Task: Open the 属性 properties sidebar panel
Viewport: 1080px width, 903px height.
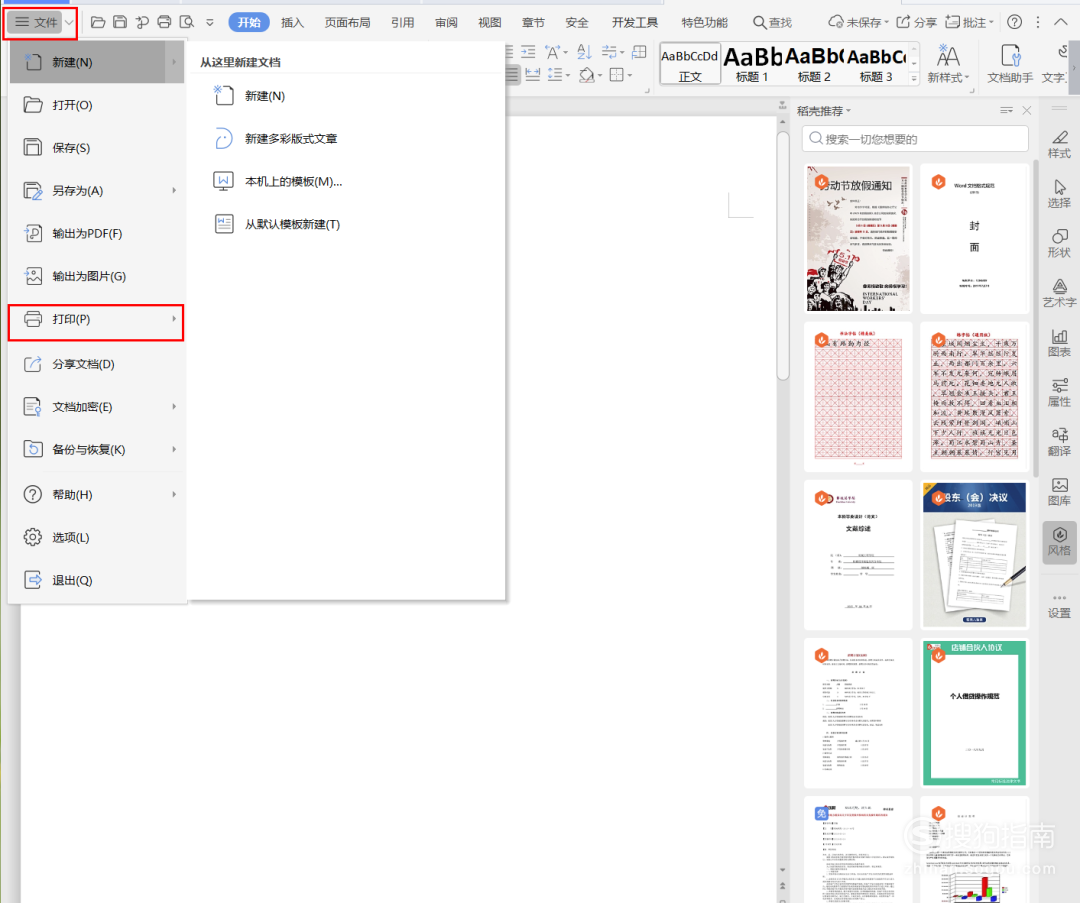Action: [x=1059, y=391]
